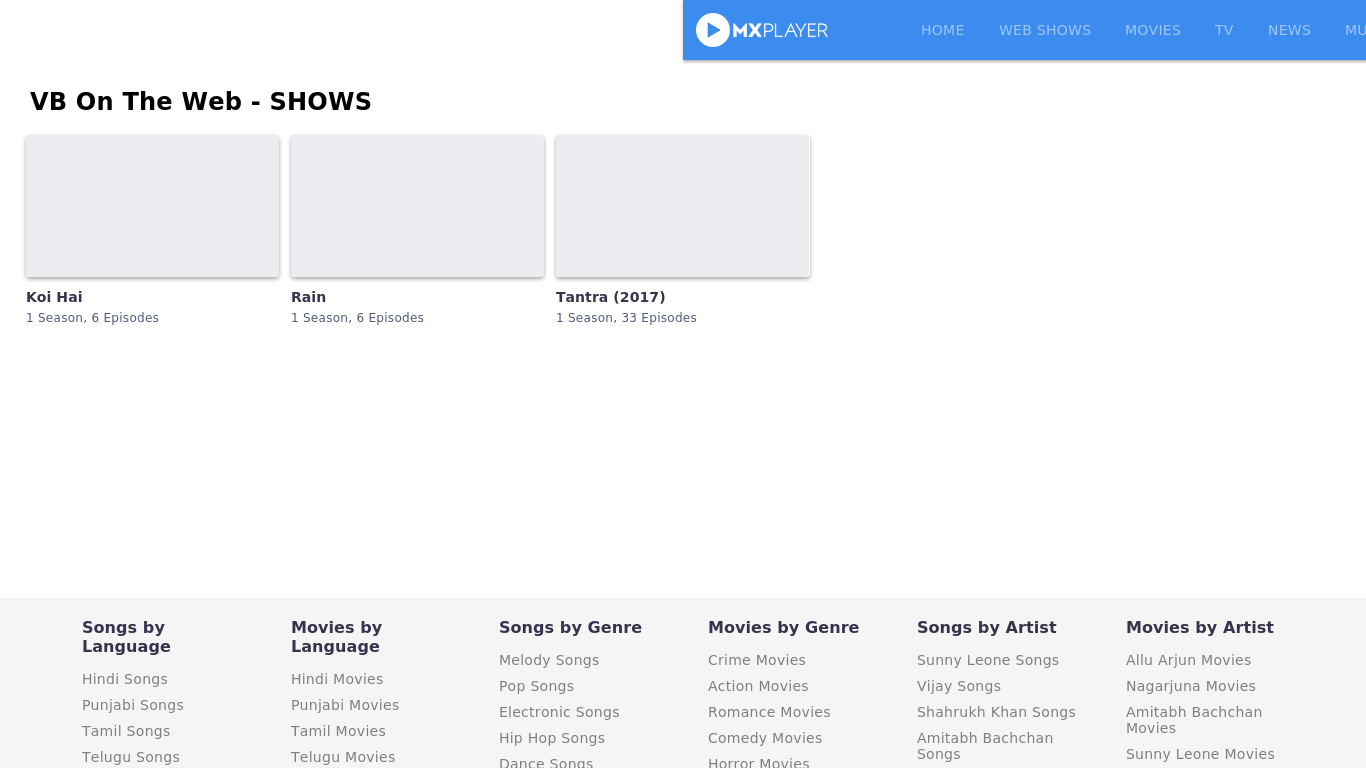Browse Crime Movies genre link
The height and width of the screenshot is (768, 1366).
(756, 660)
